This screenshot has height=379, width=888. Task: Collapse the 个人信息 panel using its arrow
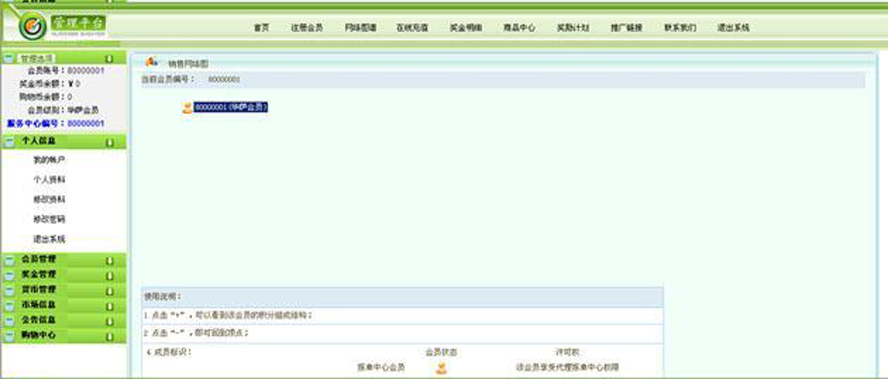(109, 142)
